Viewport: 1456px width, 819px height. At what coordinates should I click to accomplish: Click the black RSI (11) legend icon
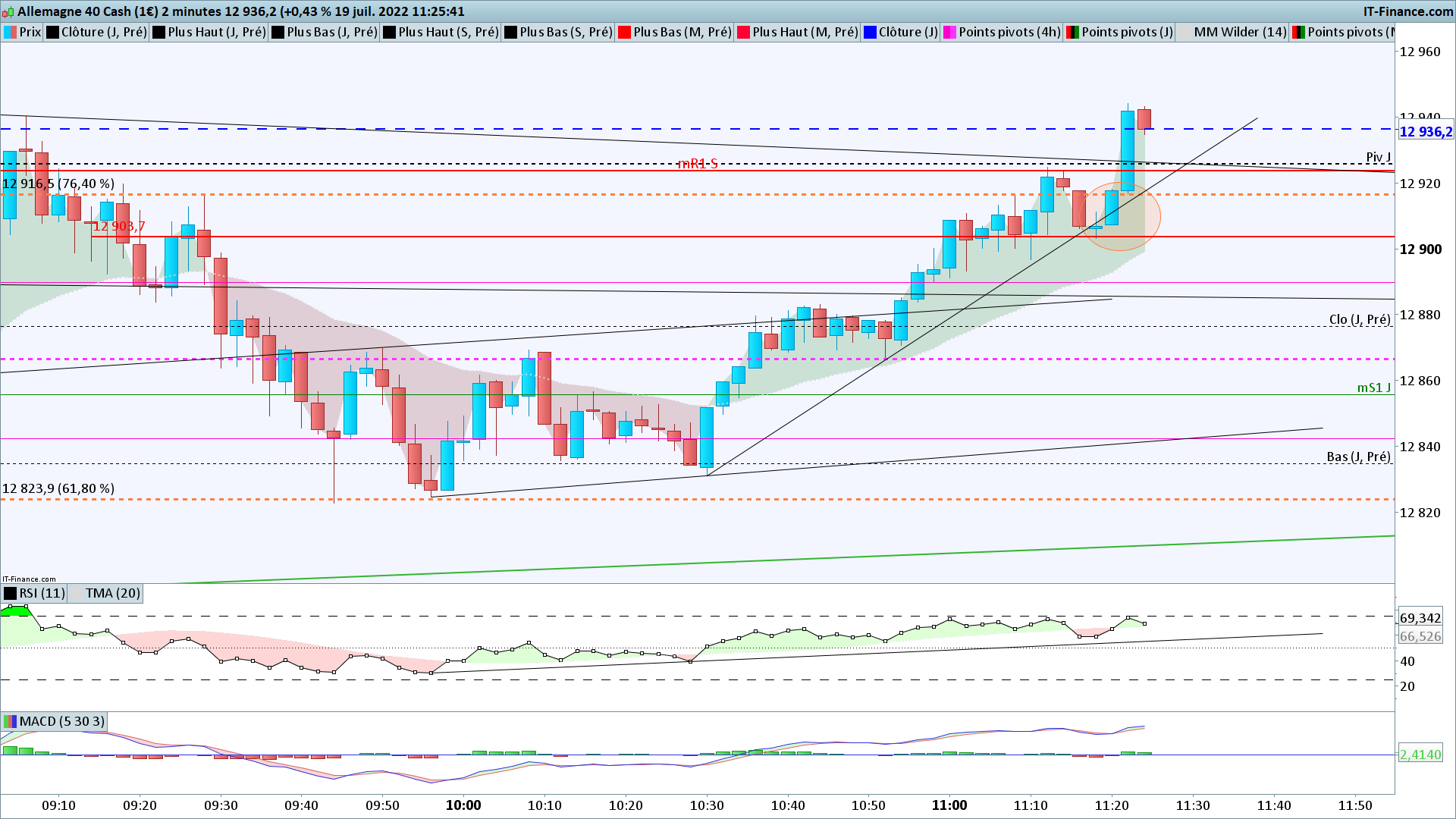tap(10, 593)
